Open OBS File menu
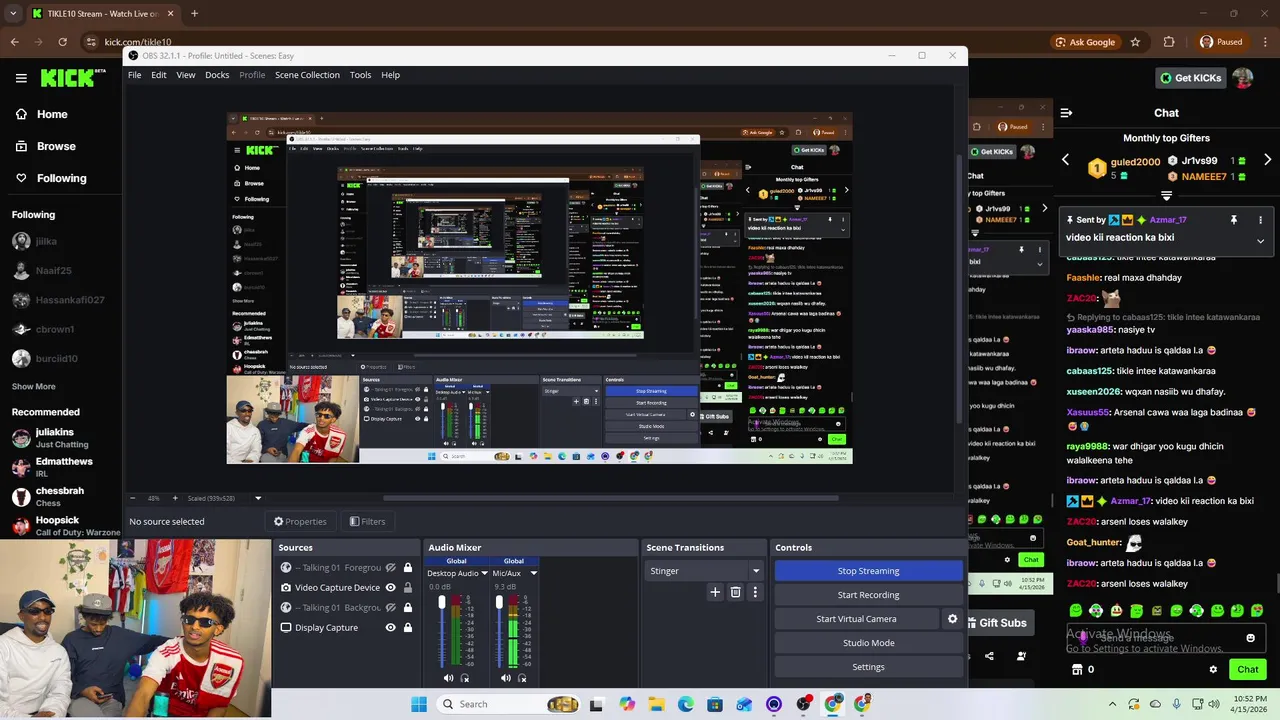The height and width of the screenshot is (720, 1280). coord(134,75)
